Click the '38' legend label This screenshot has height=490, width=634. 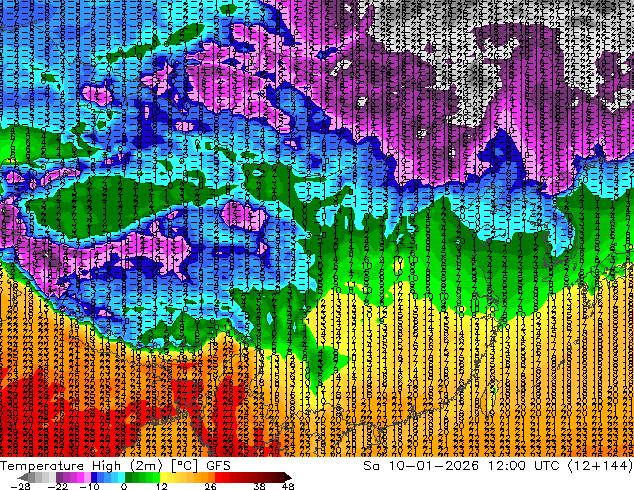[x=260, y=486]
